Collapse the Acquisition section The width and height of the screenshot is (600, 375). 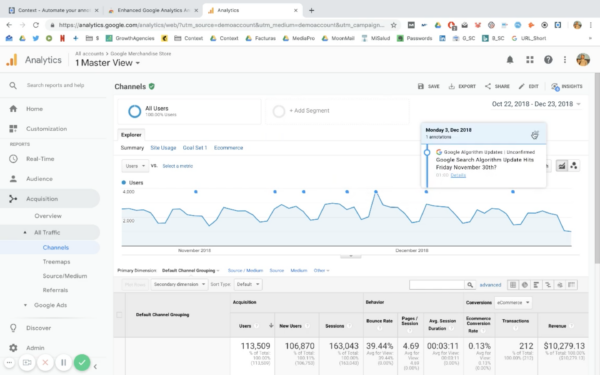(42, 199)
